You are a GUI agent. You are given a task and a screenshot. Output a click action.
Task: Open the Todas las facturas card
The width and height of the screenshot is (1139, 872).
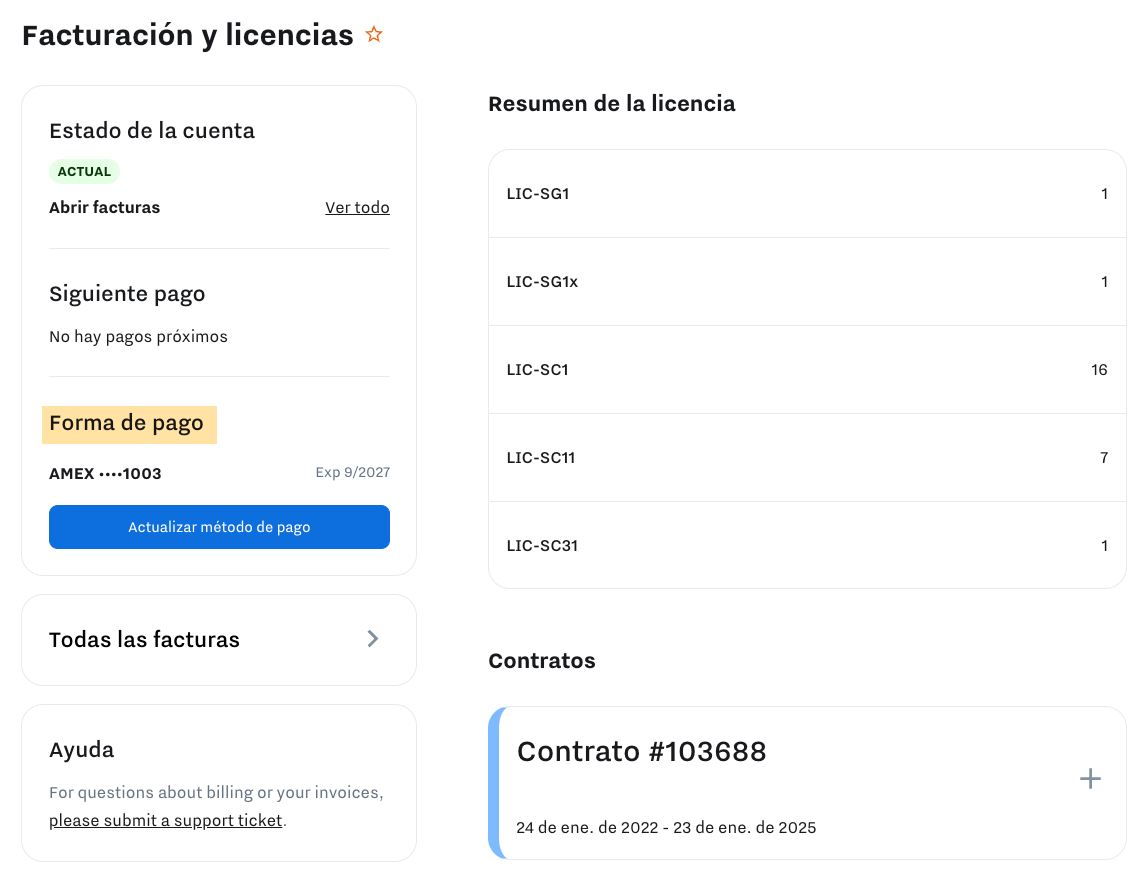(145, 640)
